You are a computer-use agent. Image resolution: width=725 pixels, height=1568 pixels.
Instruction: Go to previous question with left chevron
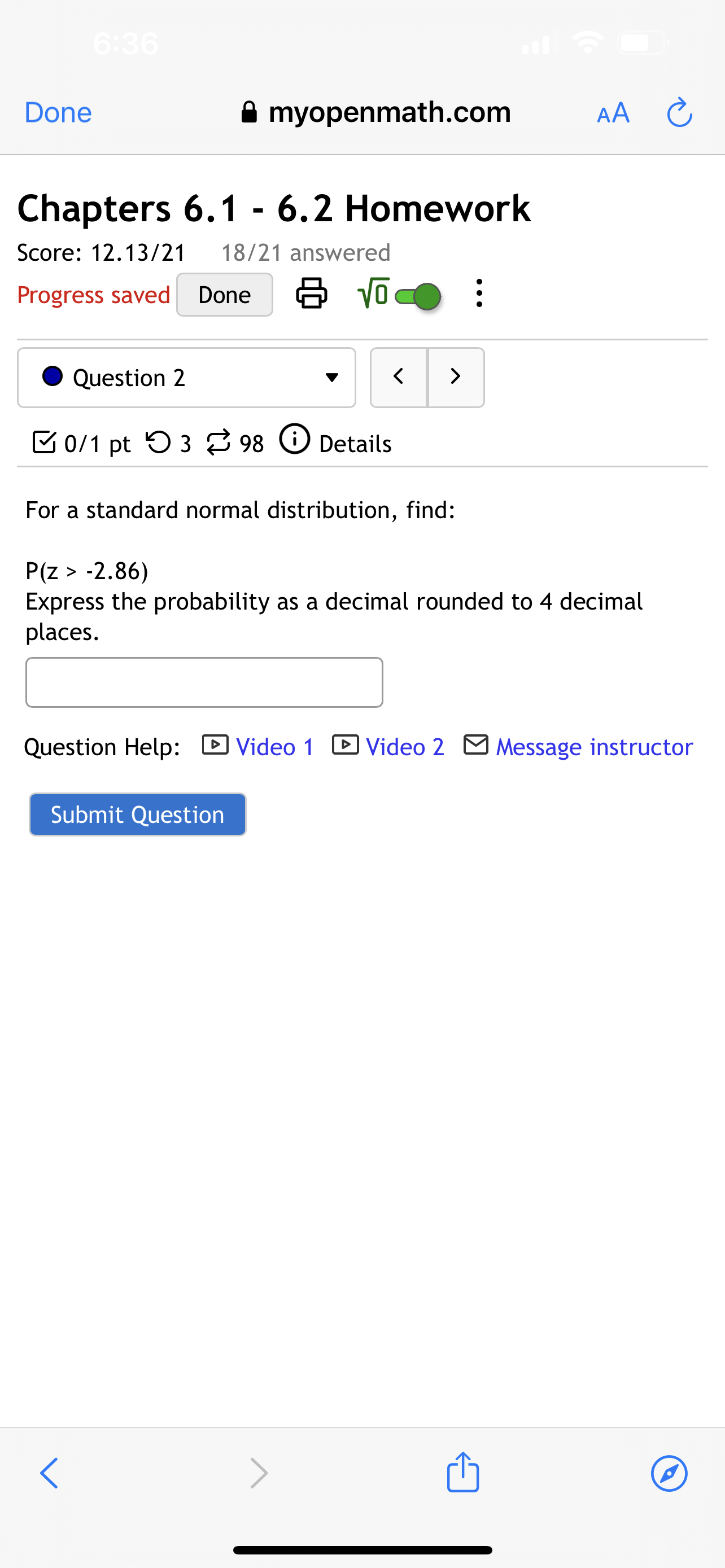click(x=399, y=377)
